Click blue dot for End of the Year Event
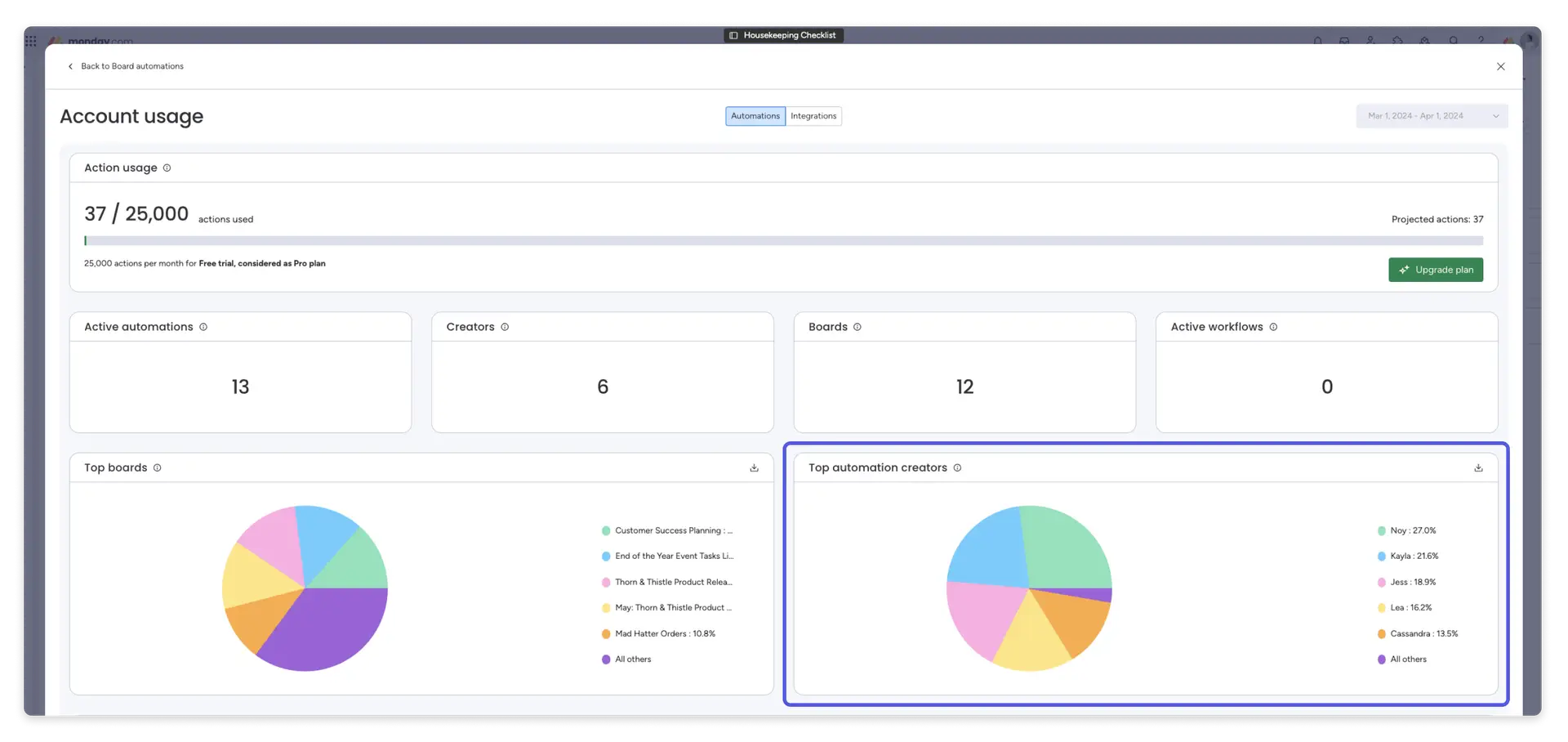Screen dimensions: 1568x742 click(x=606, y=556)
